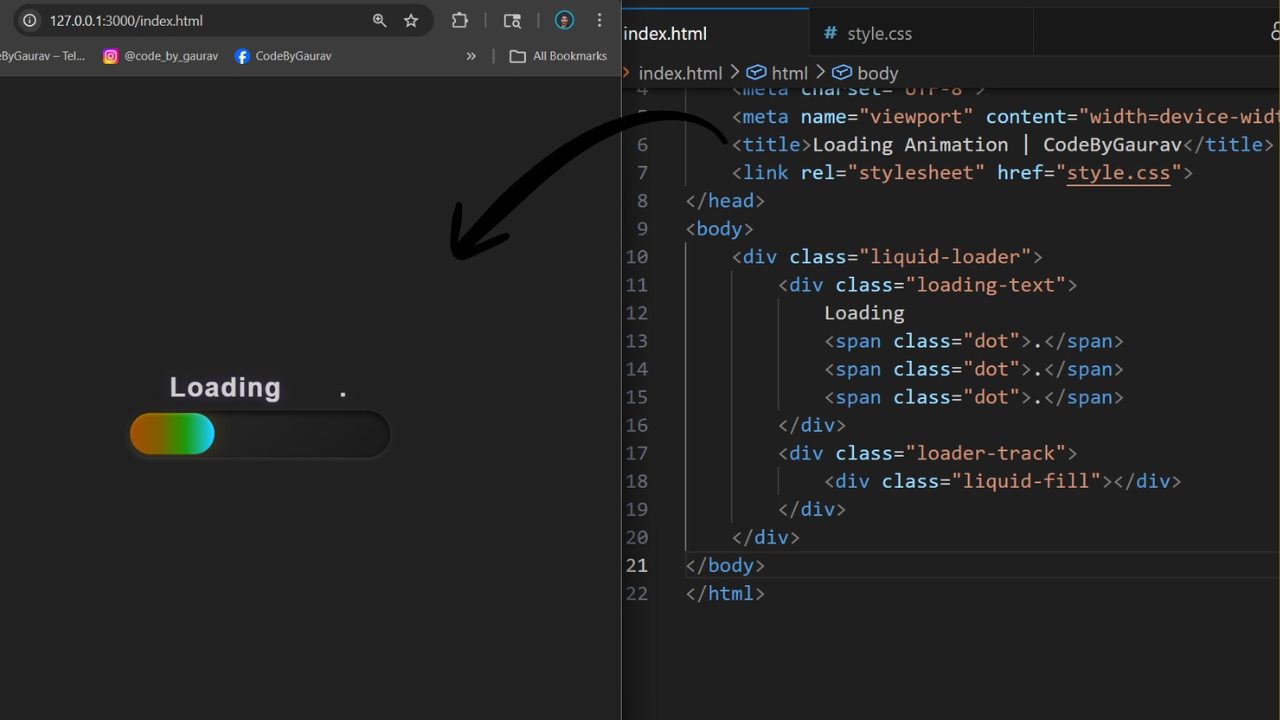Screen dimensions: 1280x720
Task: Expand hidden bookmarks with the chevron
Action: pos(470,56)
